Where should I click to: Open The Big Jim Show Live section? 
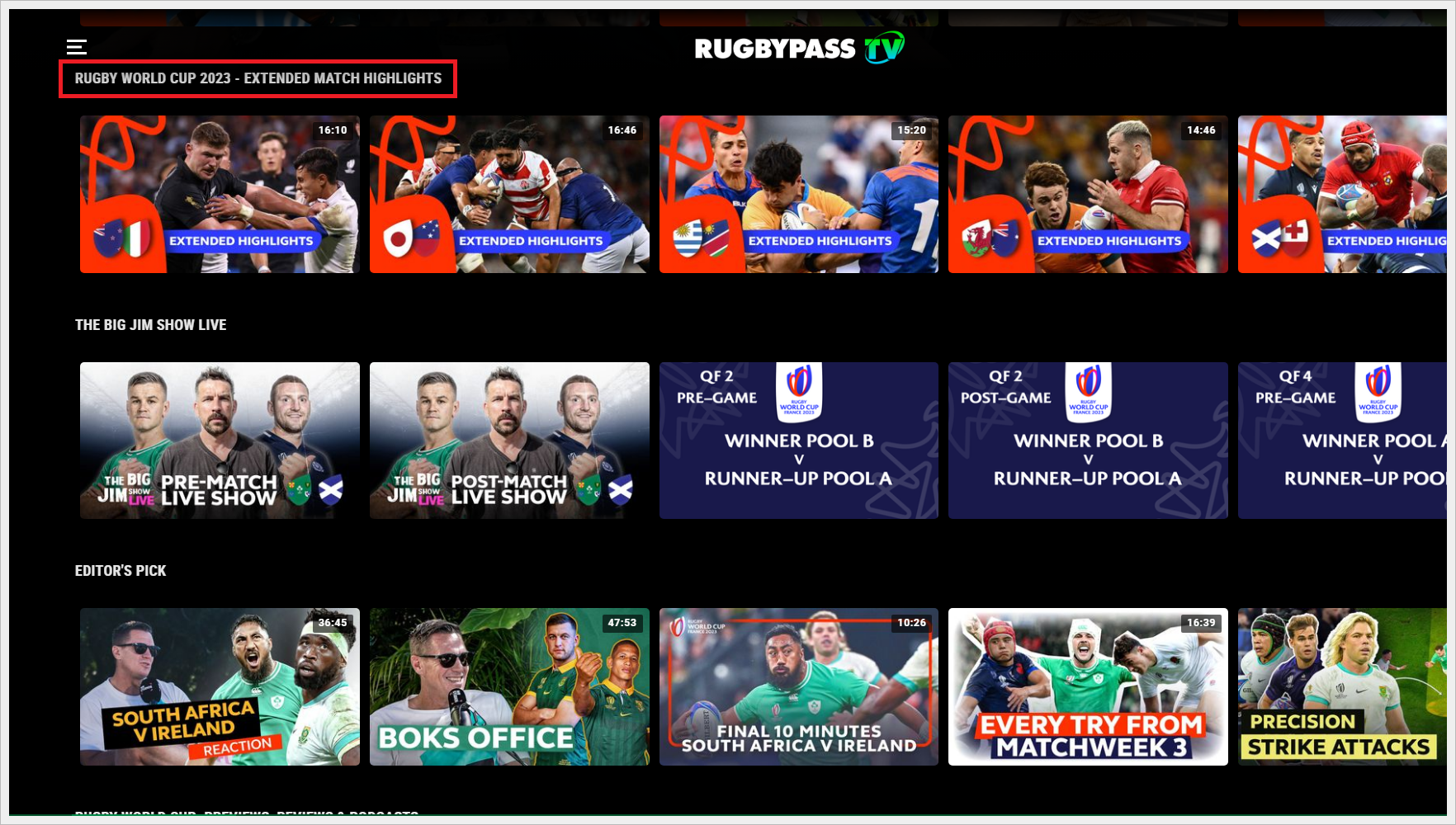tap(151, 325)
